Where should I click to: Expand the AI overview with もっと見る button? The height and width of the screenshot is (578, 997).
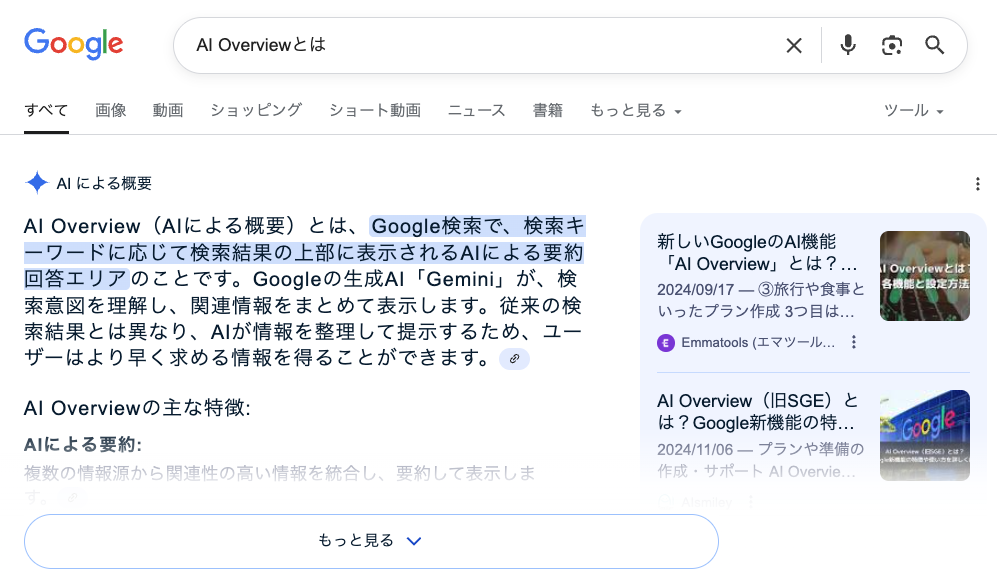point(371,541)
